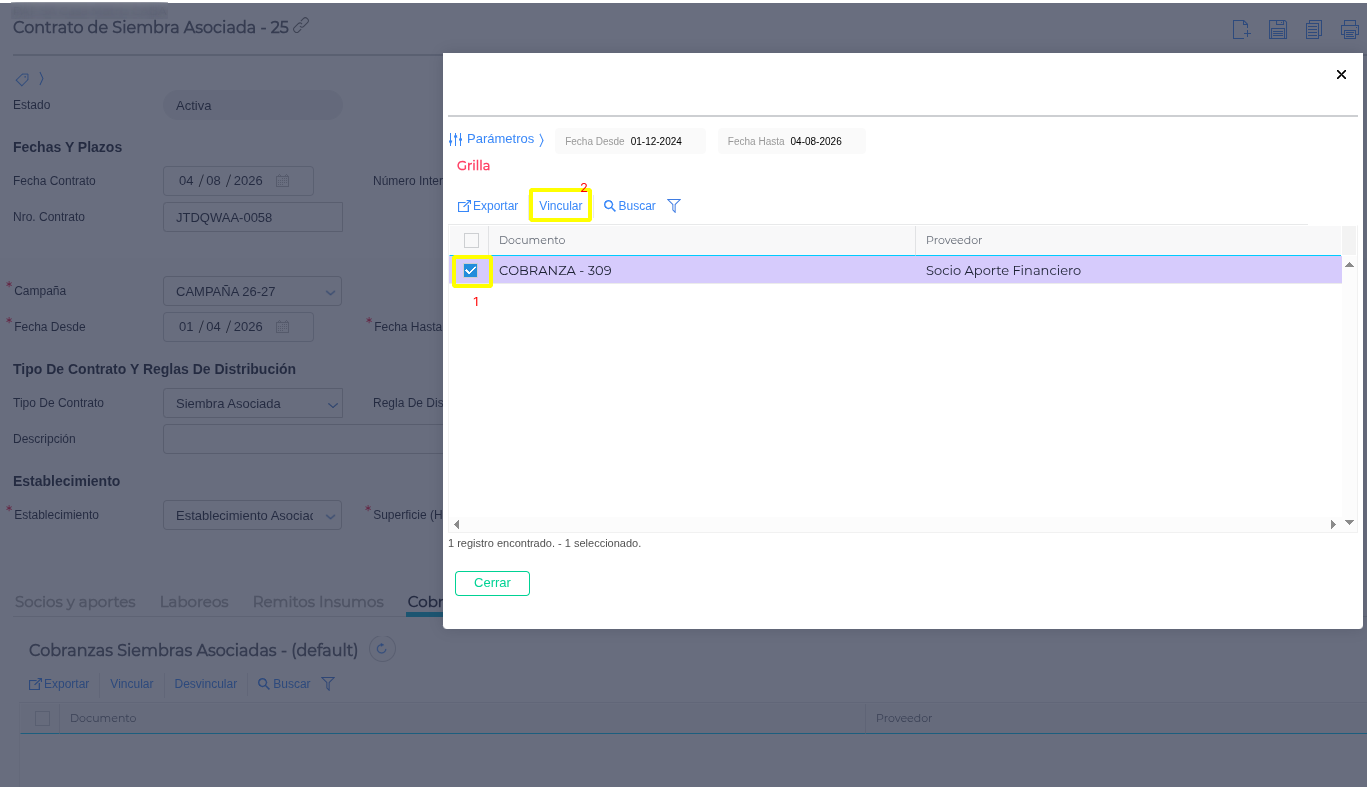Click Buscar in background grid toolbar
Viewport: 1367px width, 787px height.
click(284, 684)
